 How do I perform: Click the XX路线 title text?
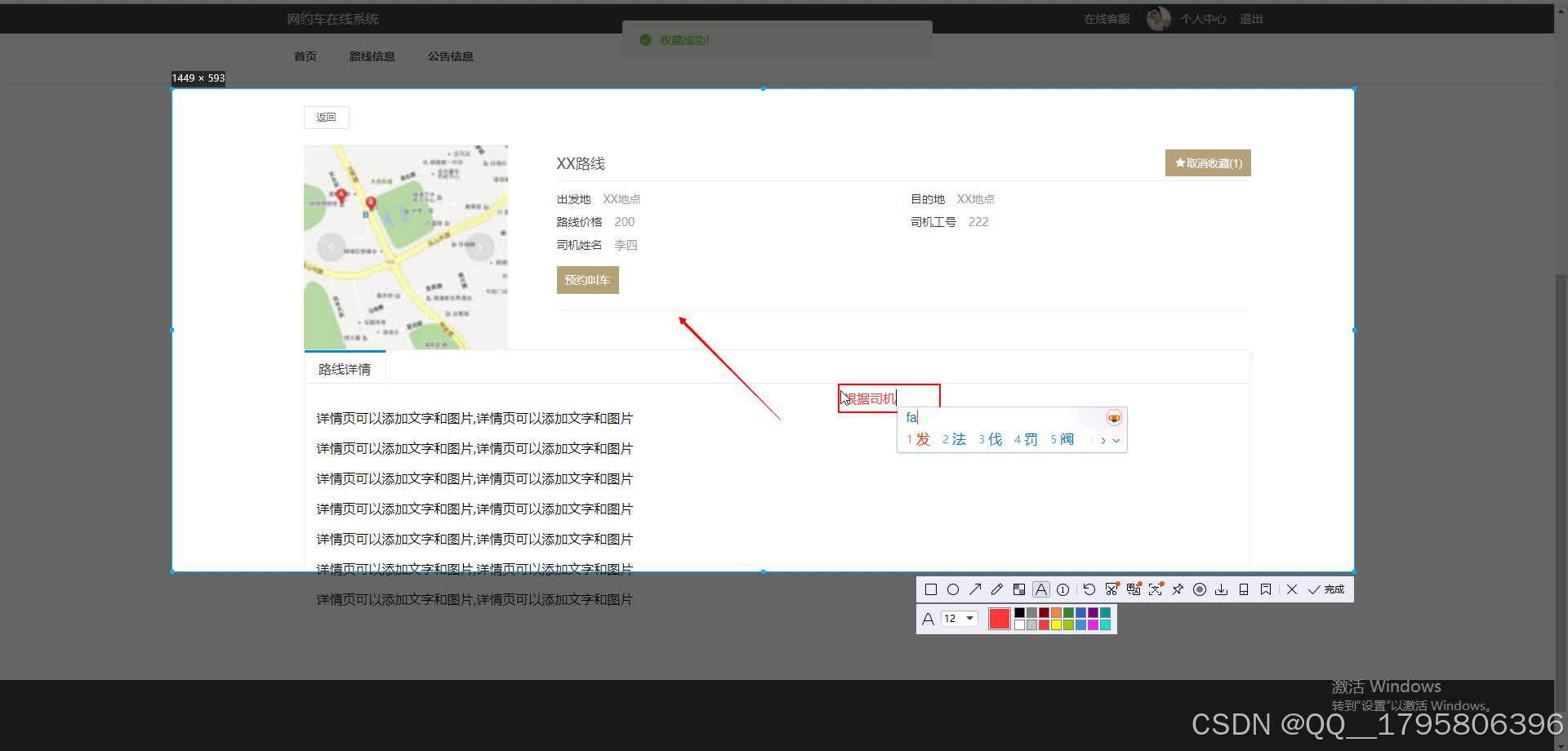click(x=581, y=163)
